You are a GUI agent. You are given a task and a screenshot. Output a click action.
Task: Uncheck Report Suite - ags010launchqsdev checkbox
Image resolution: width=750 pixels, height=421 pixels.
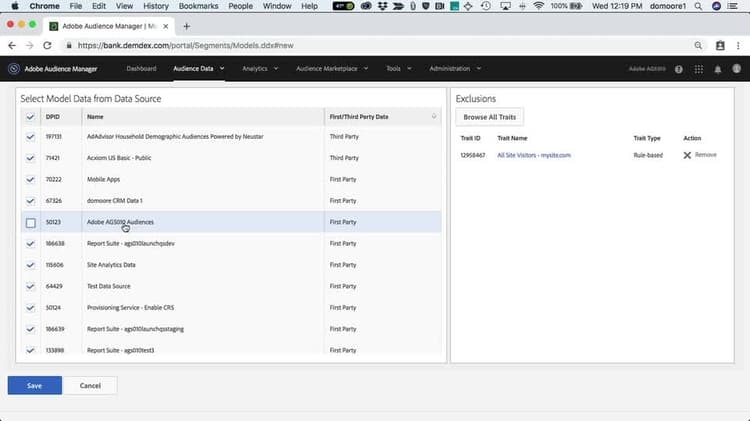30,244
